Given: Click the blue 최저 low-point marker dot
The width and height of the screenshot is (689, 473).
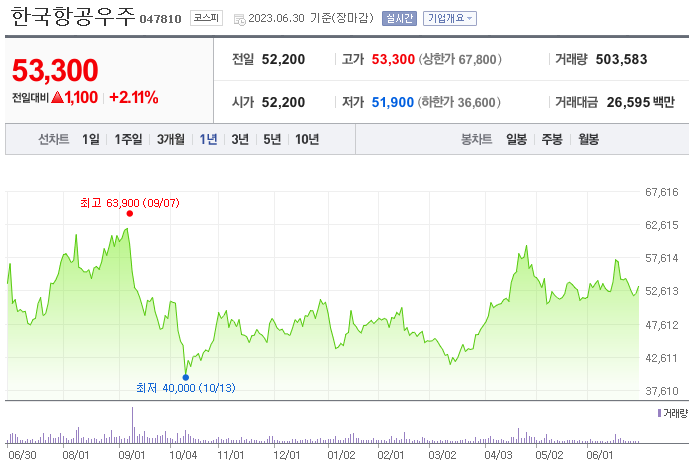Looking at the screenshot, I should click(x=185, y=377).
